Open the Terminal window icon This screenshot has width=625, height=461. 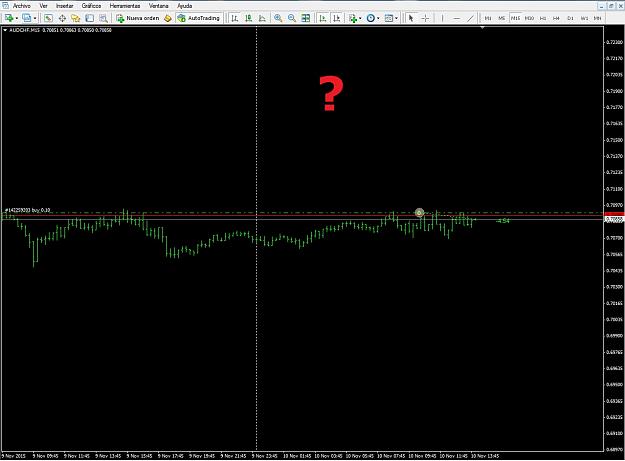(90, 18)
